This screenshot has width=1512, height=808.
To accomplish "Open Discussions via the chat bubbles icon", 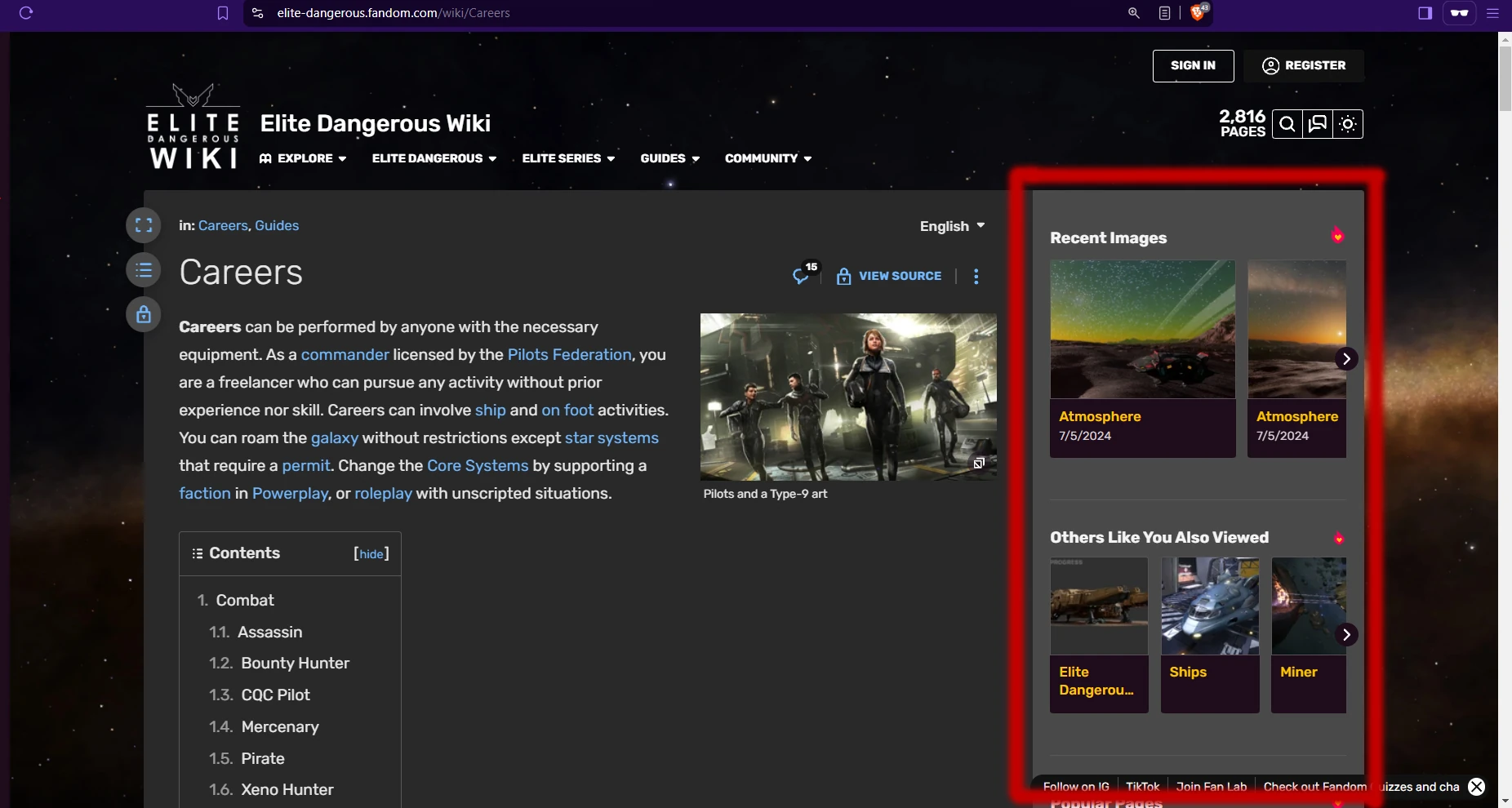I will point(1317,124).
